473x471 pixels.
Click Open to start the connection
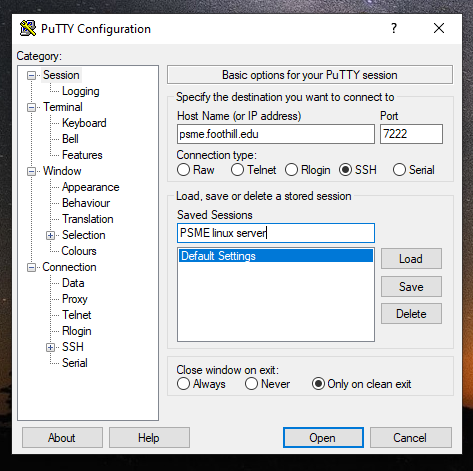pos(323,438)
